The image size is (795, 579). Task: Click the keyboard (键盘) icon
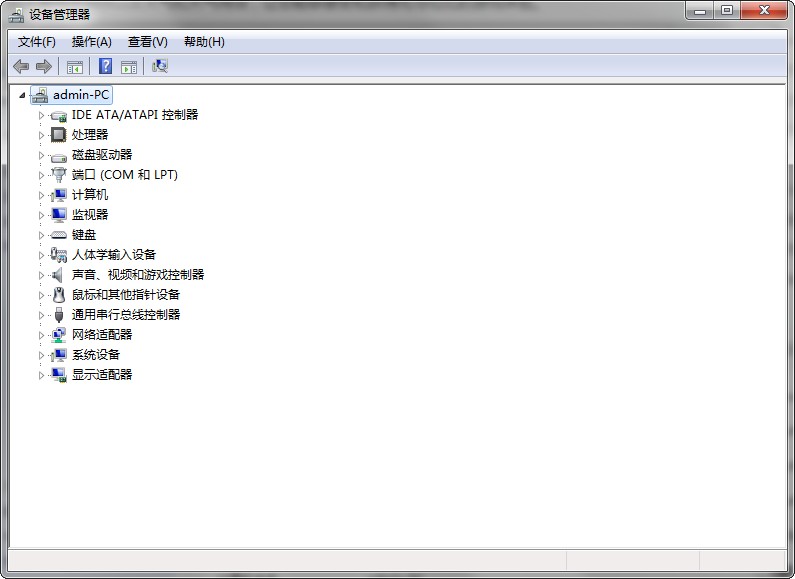(59, 235)
